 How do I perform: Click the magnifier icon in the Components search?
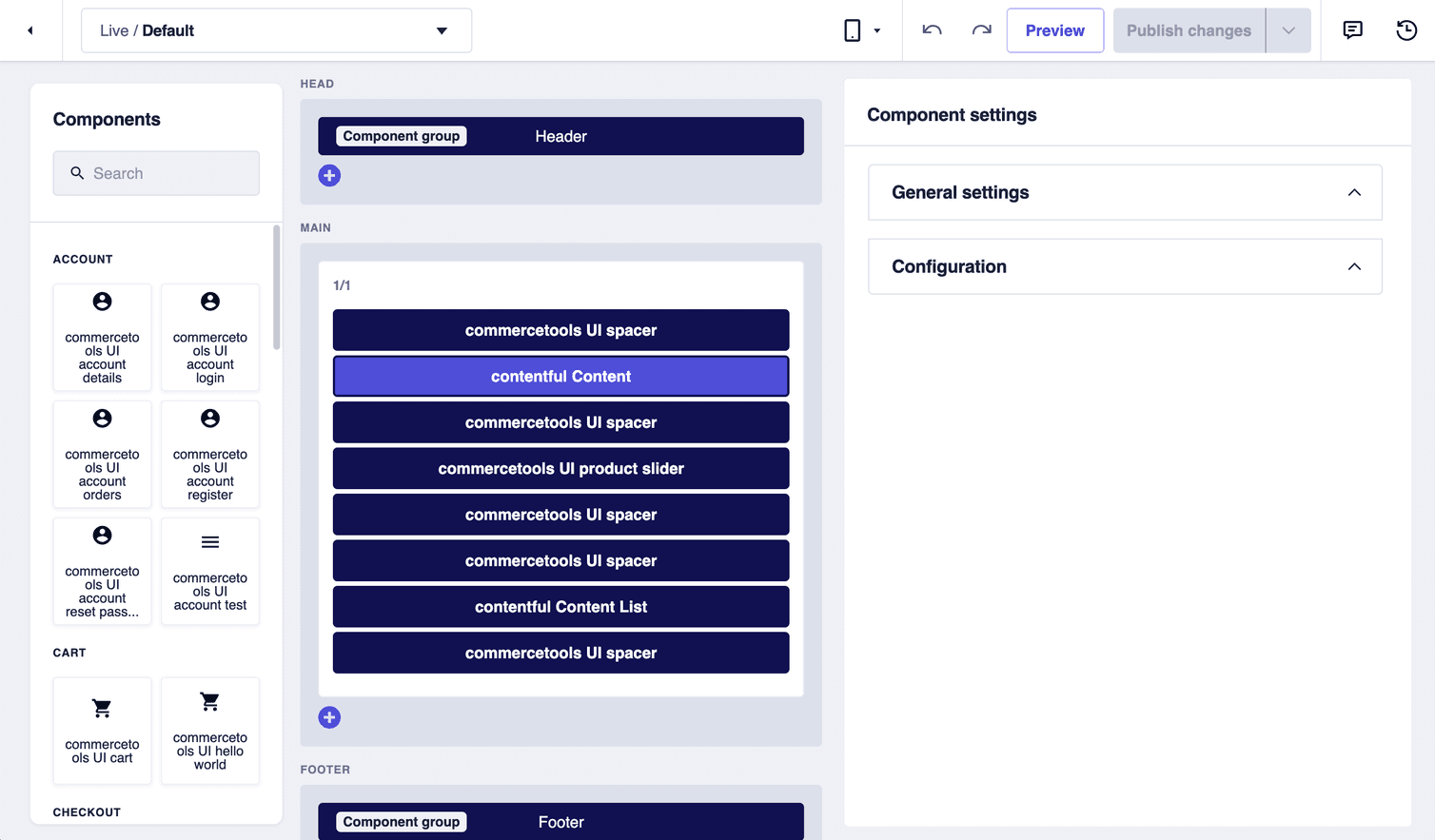click(x=77, y=173)
